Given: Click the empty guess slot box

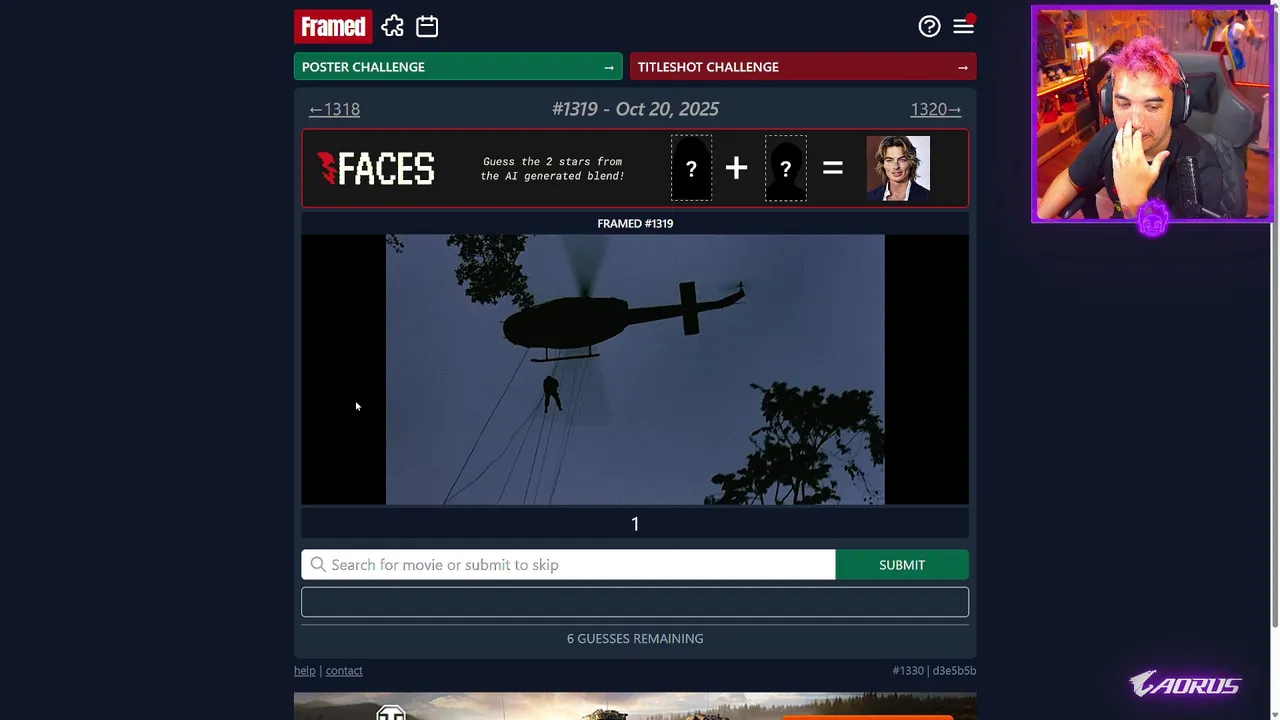Looking at the screenshot, I should [635, 602].
